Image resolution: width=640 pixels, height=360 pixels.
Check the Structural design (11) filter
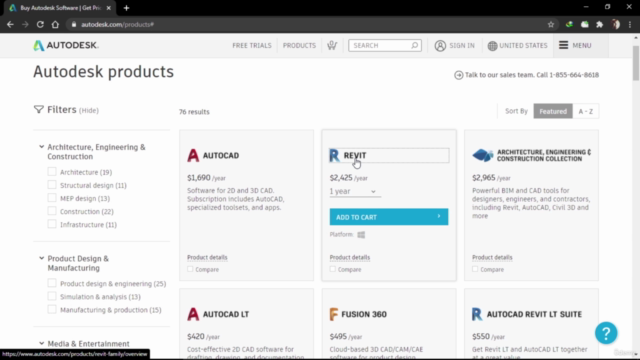(52, 184)
